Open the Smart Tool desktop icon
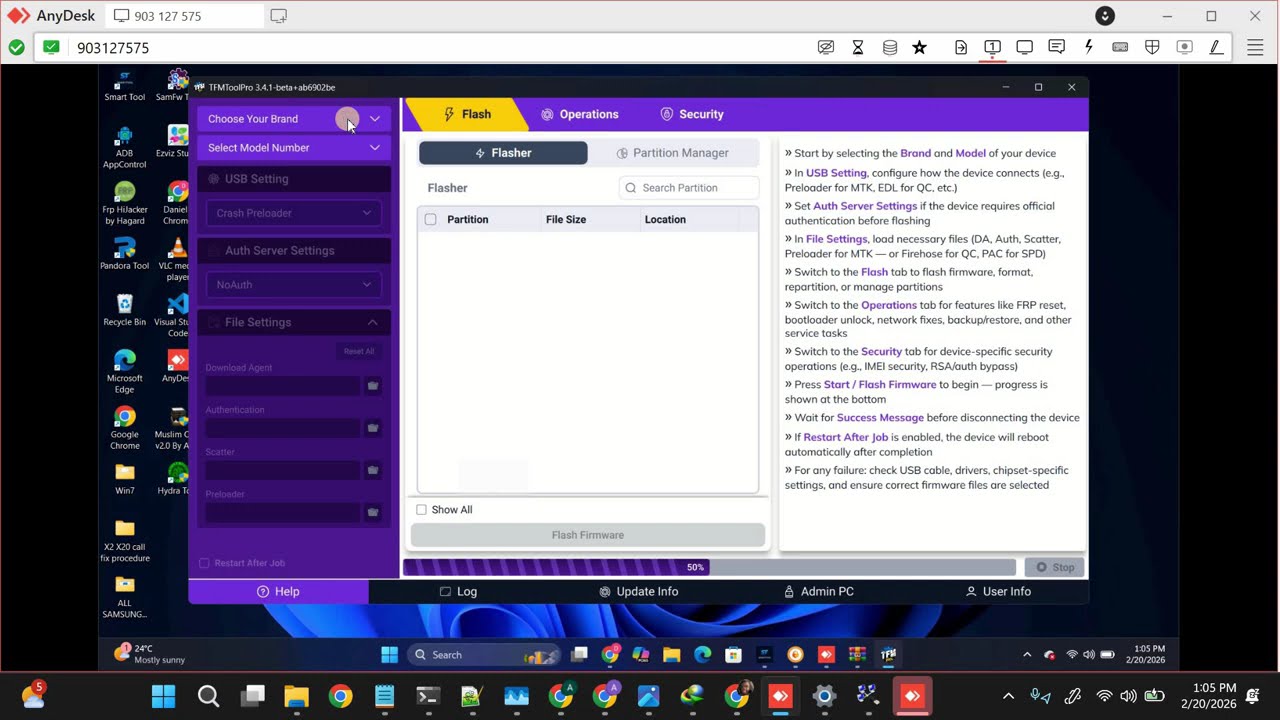The height and width of the screenshot is (720, 1280). tap(125, 86)
